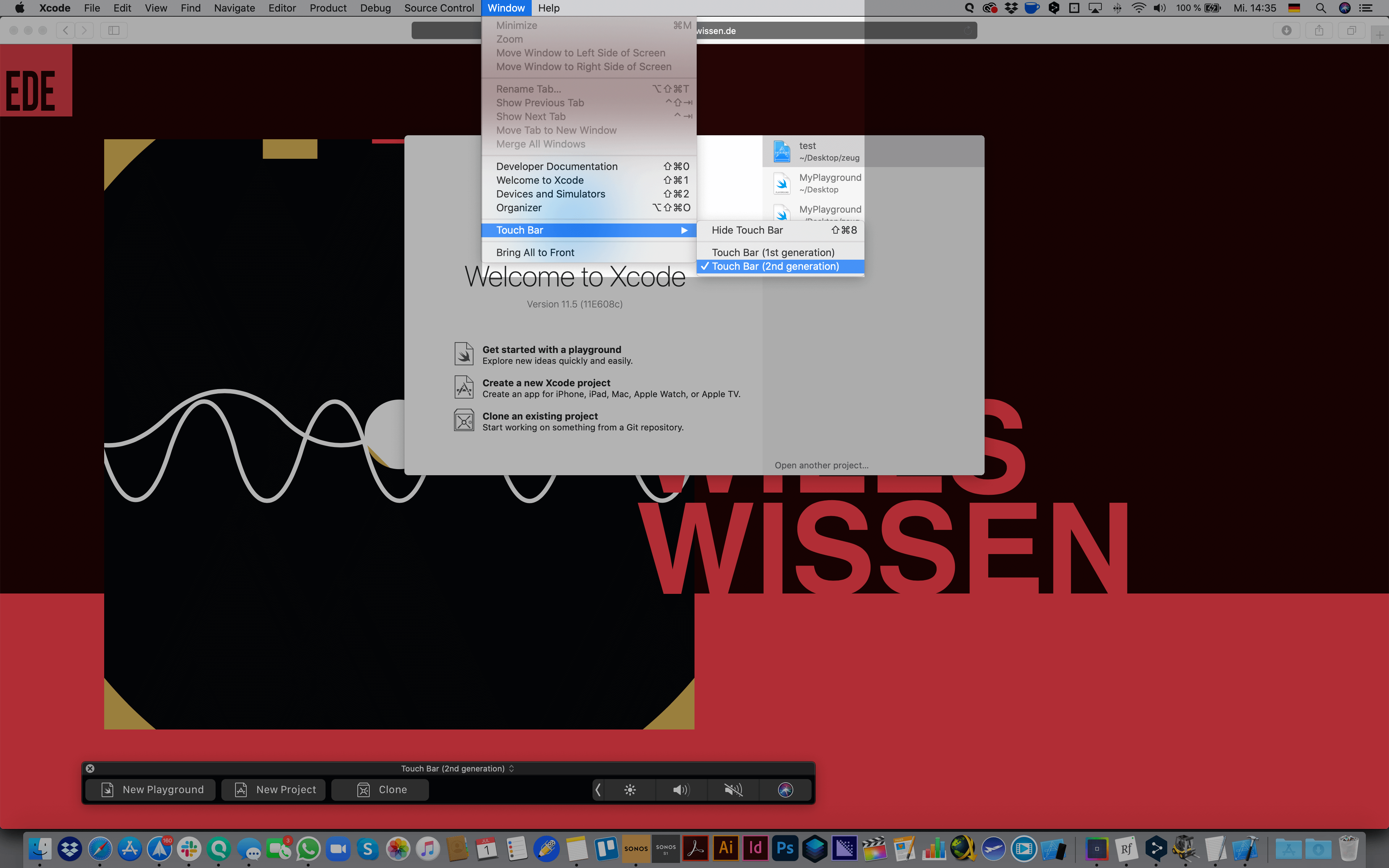Tap the Siri icon in Touch Bar

[x=785, y=790]
